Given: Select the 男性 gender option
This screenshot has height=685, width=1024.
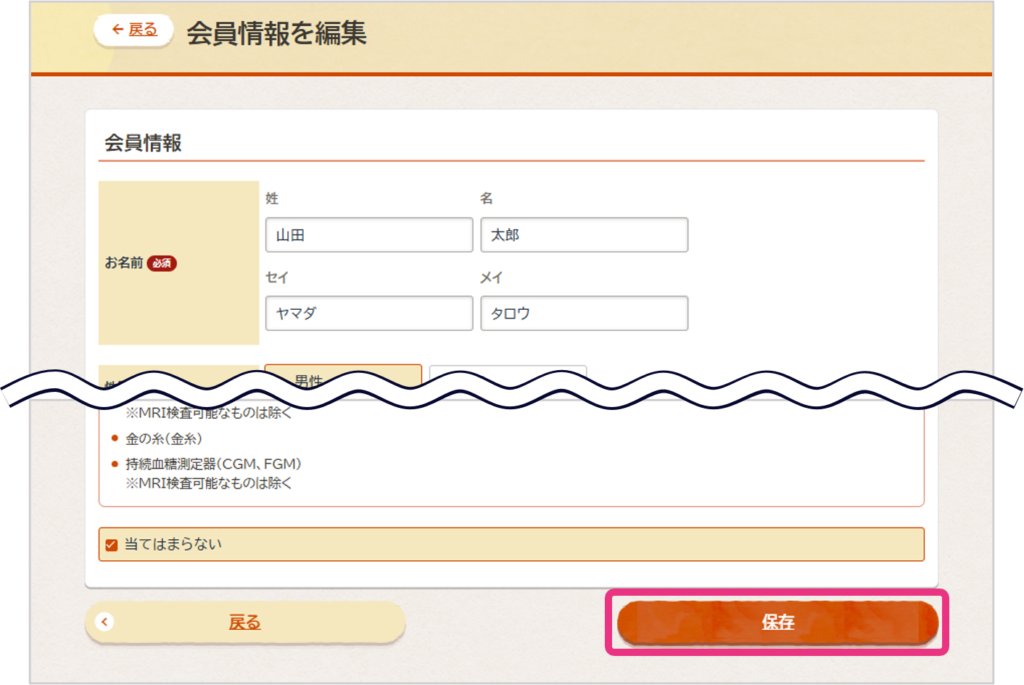Looking at the screenshot, I should [343, 376].
